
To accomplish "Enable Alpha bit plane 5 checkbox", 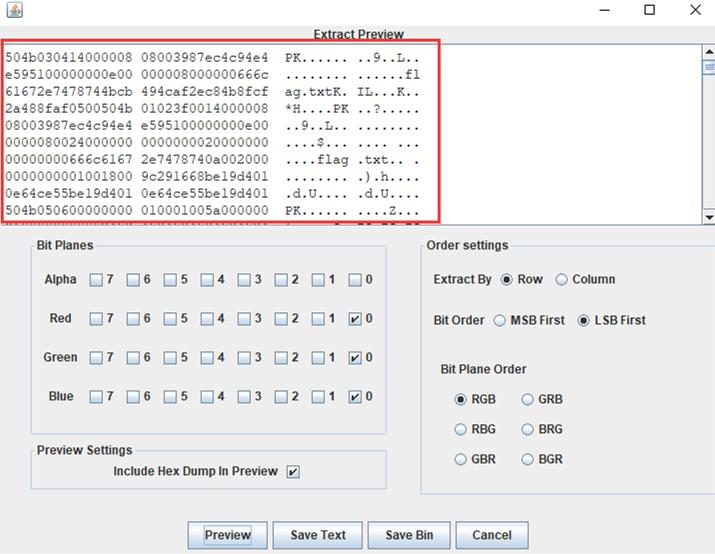I will point(170,280).
